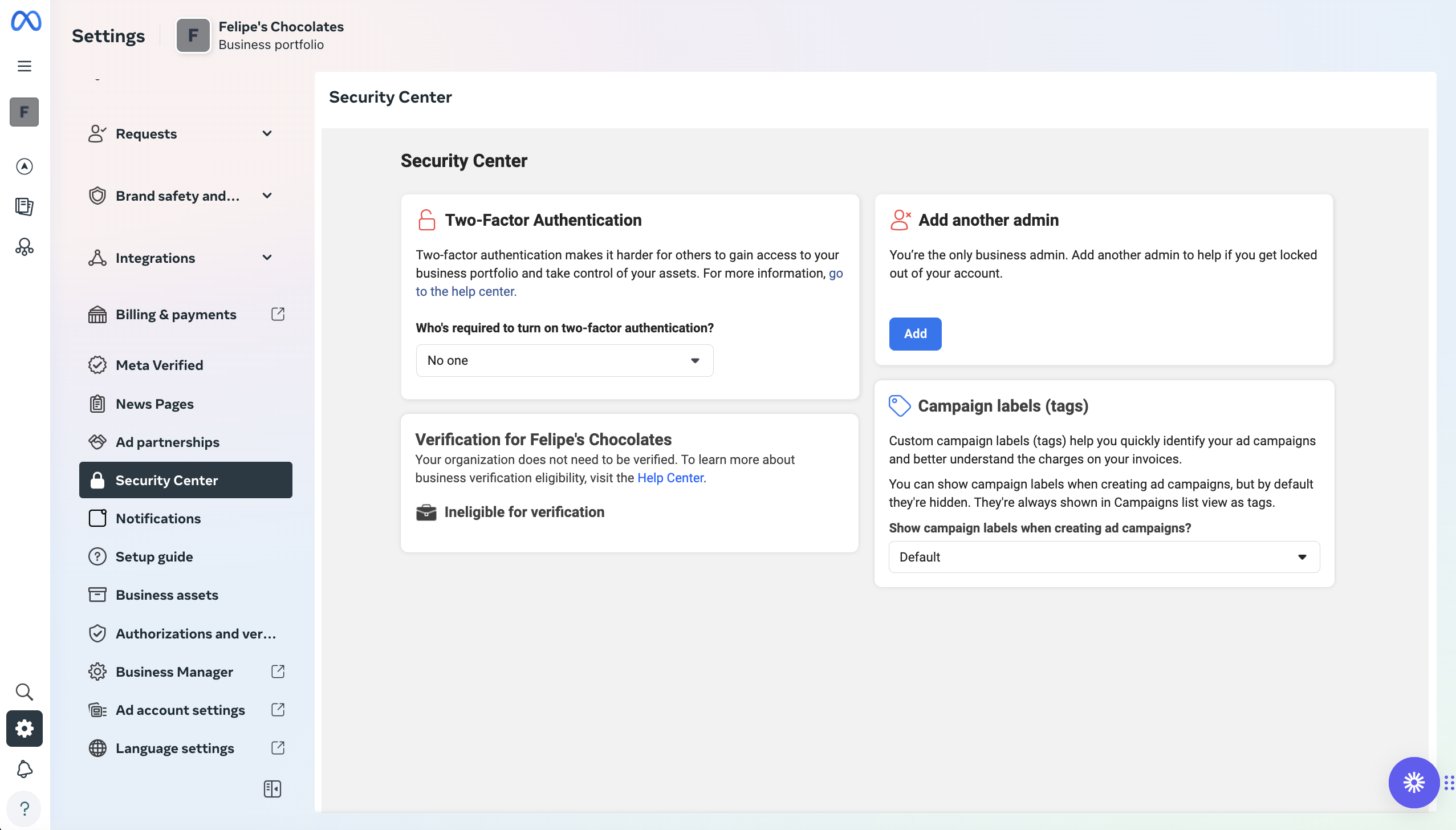The height and width of the screenshot is (830, 1456).
Task: Select Business assets in sidebar
Action: click(x=166, y=595)
